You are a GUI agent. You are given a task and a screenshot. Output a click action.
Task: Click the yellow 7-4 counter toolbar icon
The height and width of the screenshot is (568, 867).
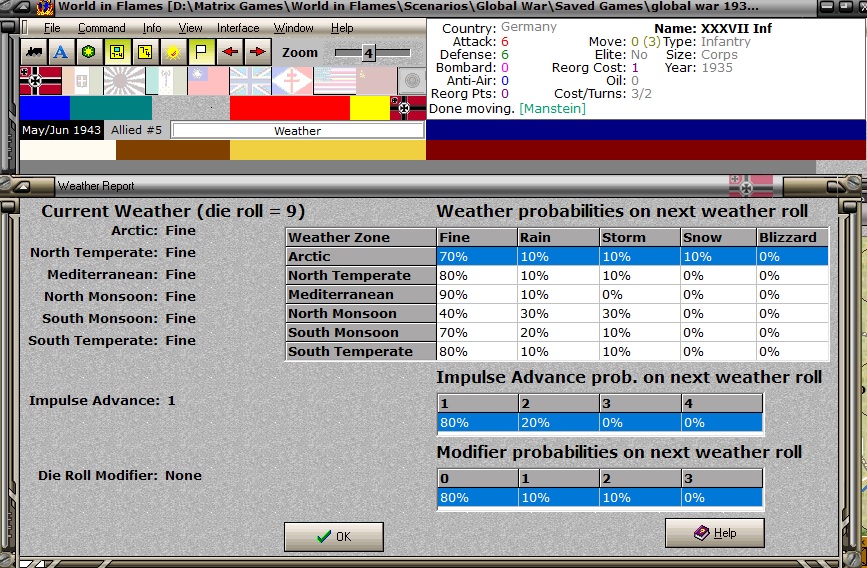click(145, 53)
